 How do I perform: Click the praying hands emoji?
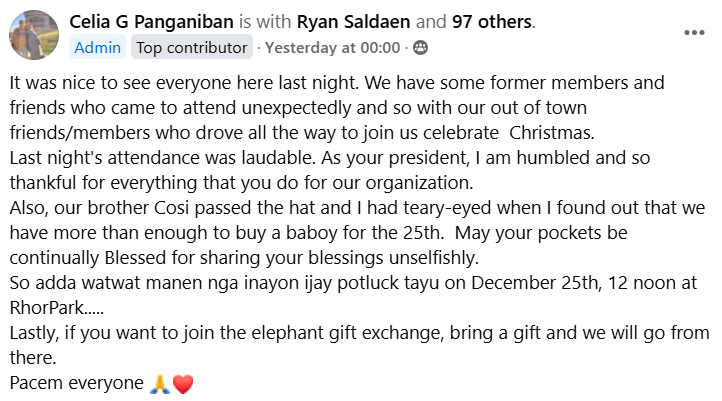pyautogui.click(x=157, y=383)
